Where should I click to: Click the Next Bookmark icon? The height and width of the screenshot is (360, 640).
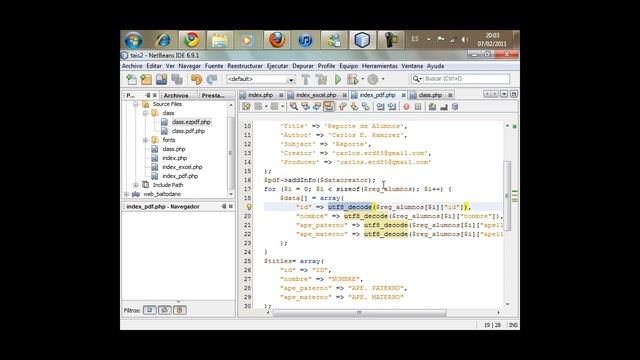pos(353,107)
